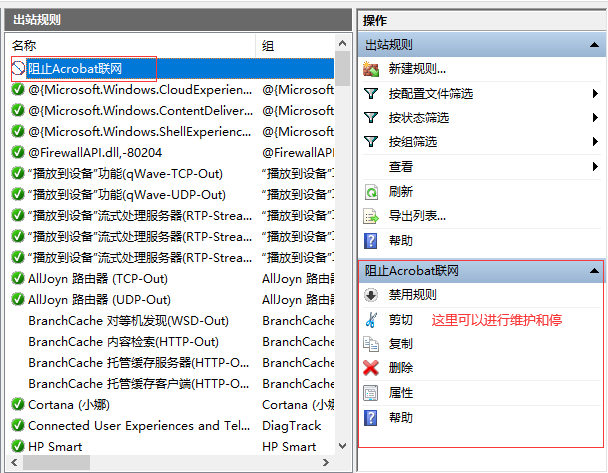This screenshot has width=608, height=473.
Task: Select BranchCache 内容检索(HTTP-Out) rule
Action: coord(123,342)
